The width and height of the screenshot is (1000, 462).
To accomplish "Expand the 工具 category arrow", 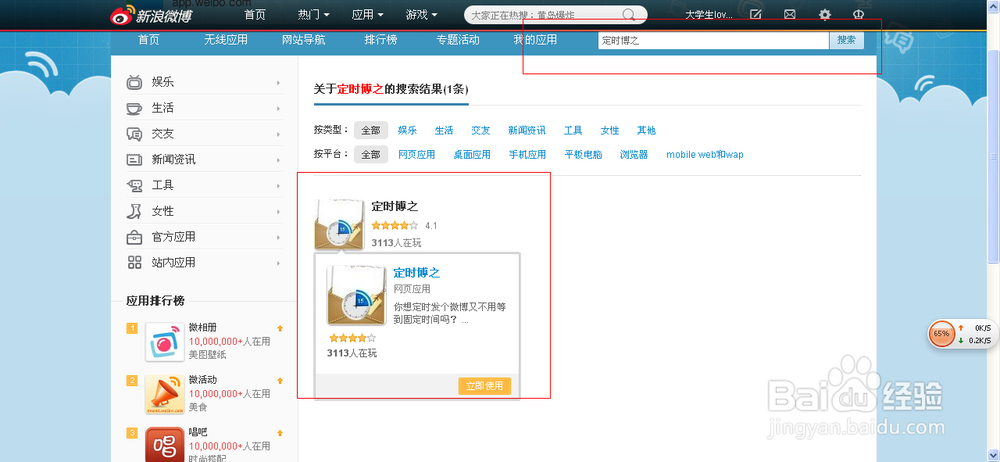I will pyautogui.click(x=279, y=186).
